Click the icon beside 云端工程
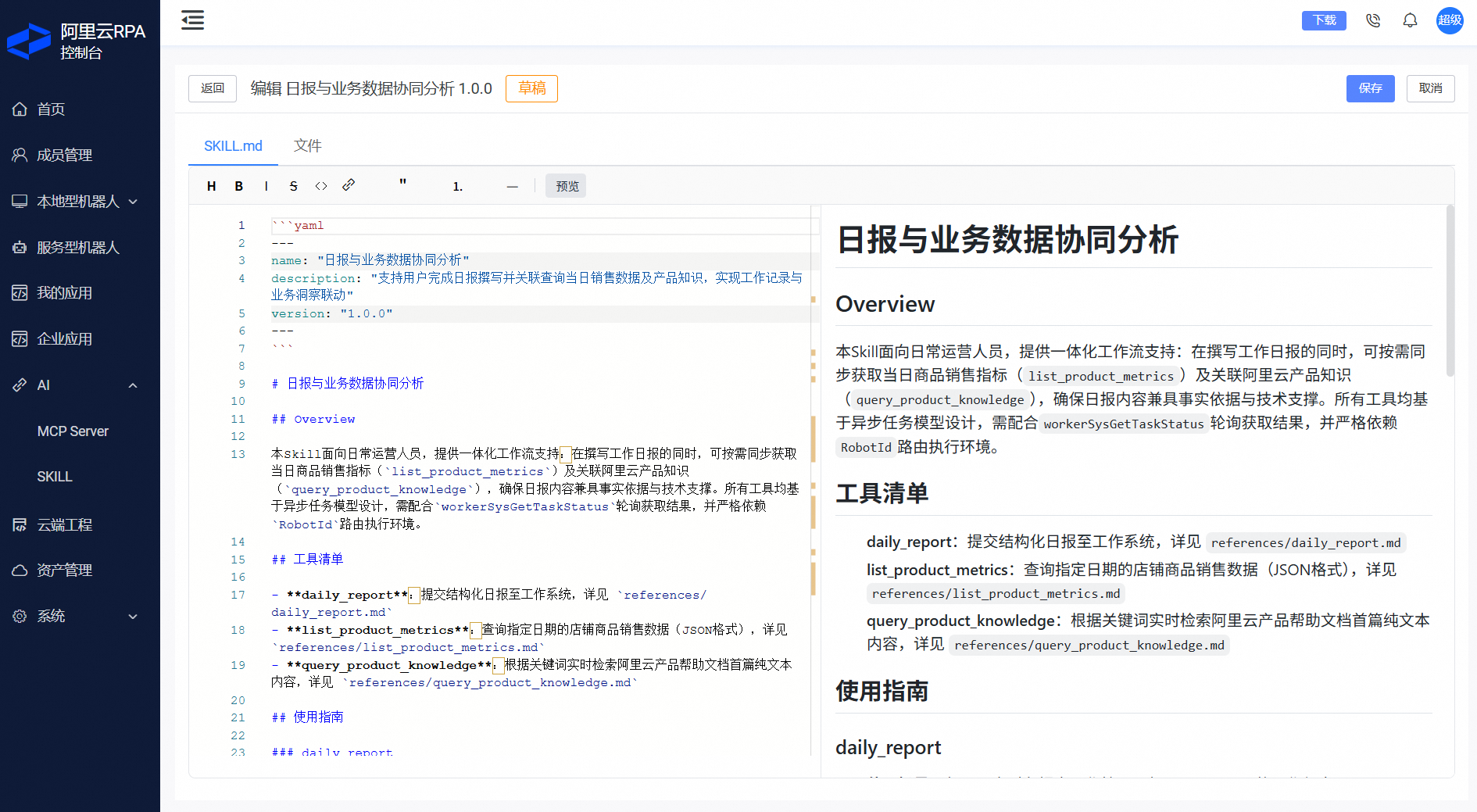 (x=20, y=524)
